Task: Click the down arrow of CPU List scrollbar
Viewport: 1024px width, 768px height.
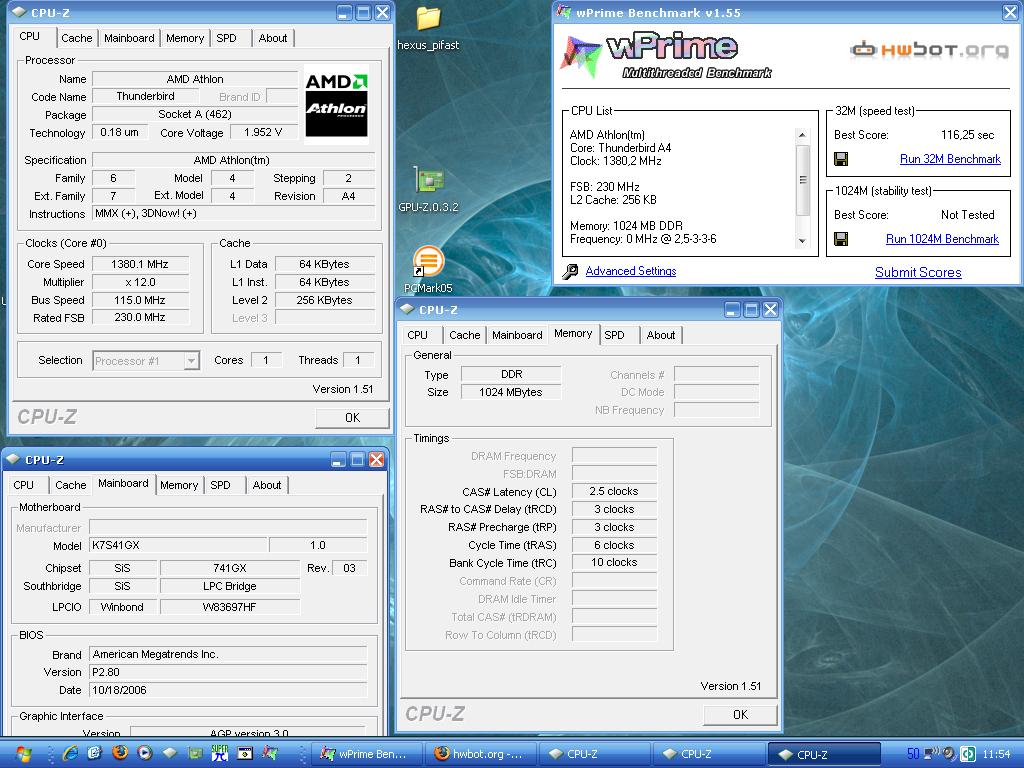Action: (x=802, y=241)
